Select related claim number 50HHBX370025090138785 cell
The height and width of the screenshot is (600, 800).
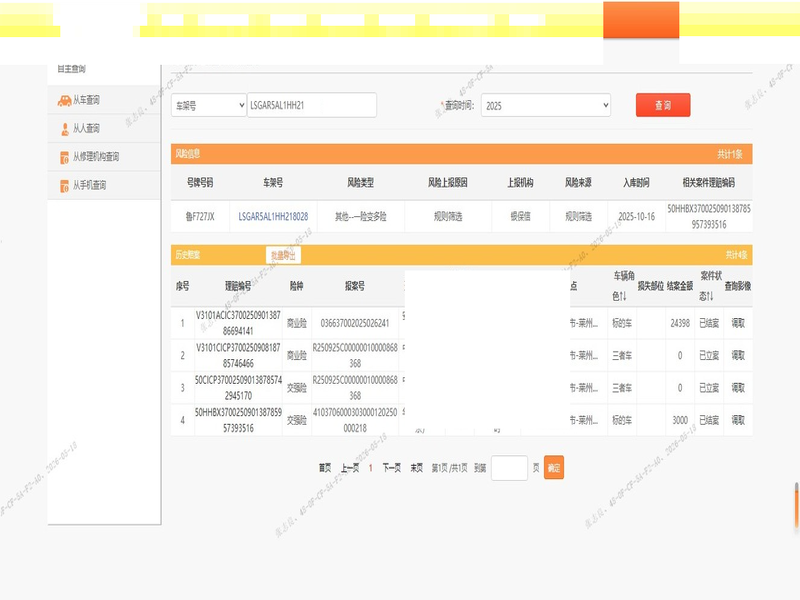click(x=709, y=216)
